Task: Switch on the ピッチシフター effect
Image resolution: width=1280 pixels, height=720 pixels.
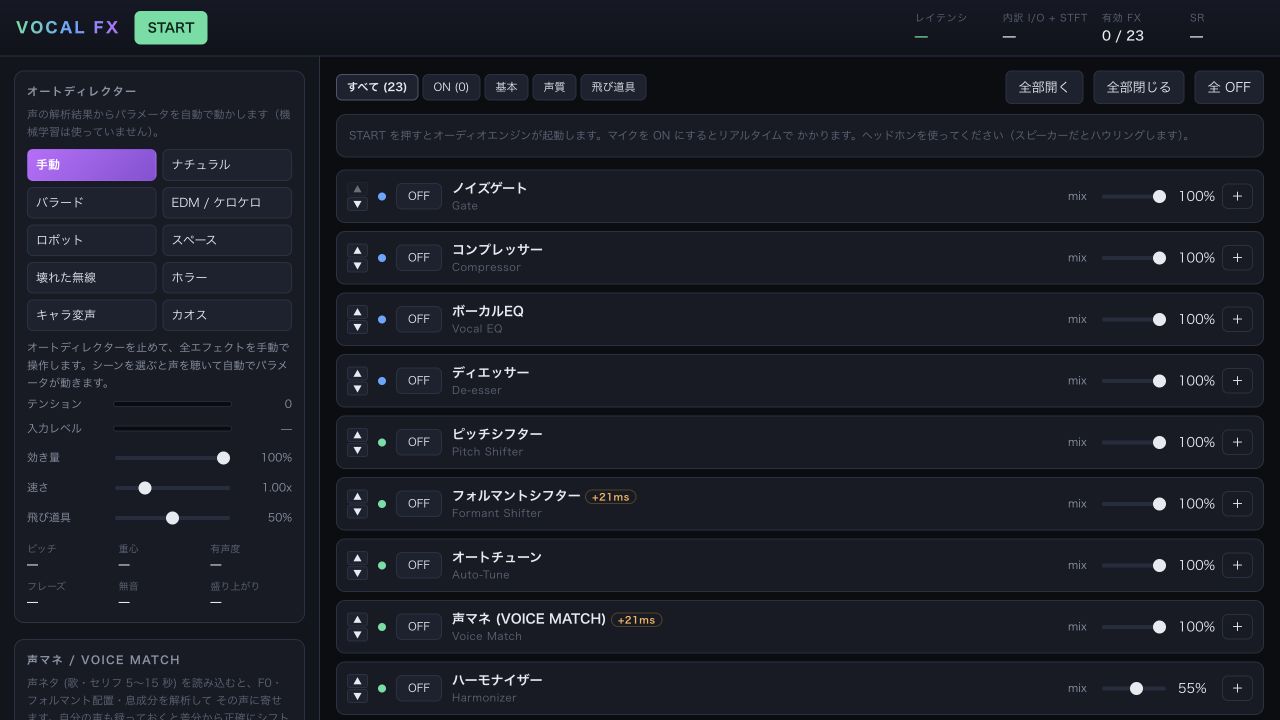Action: 419,442
